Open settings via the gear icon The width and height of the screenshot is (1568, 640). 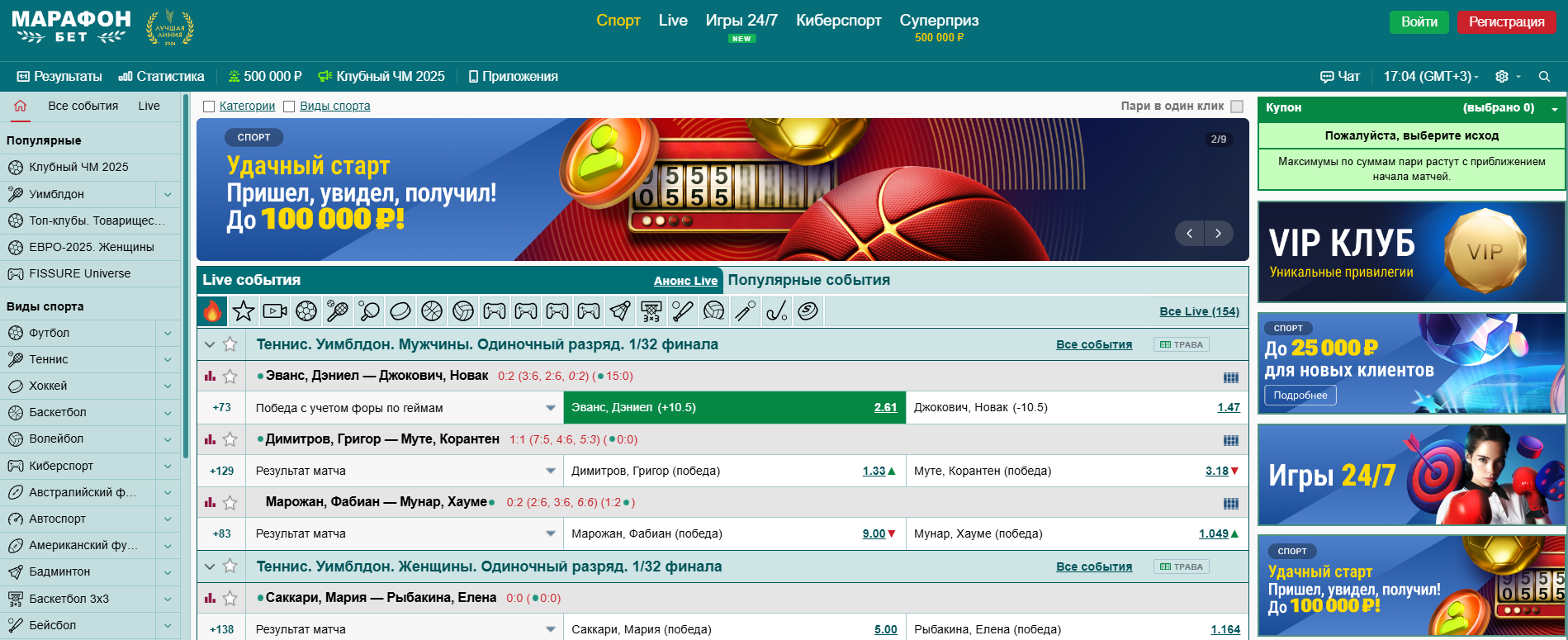tap(1502, 76)
